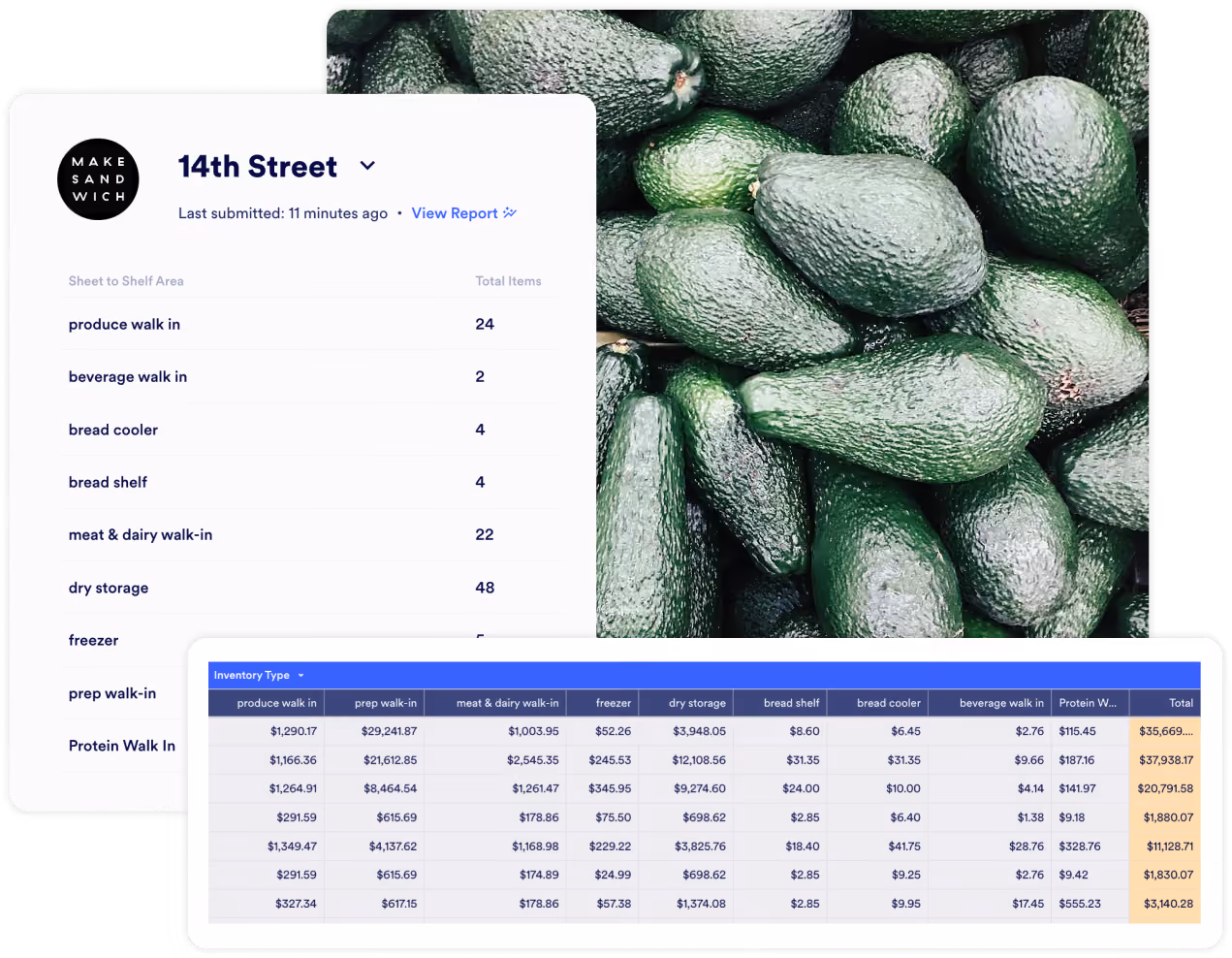The height and width of the screenshot is (958, 1232).
Task: Click the Total column header
Action: (x=1164, y=703)
